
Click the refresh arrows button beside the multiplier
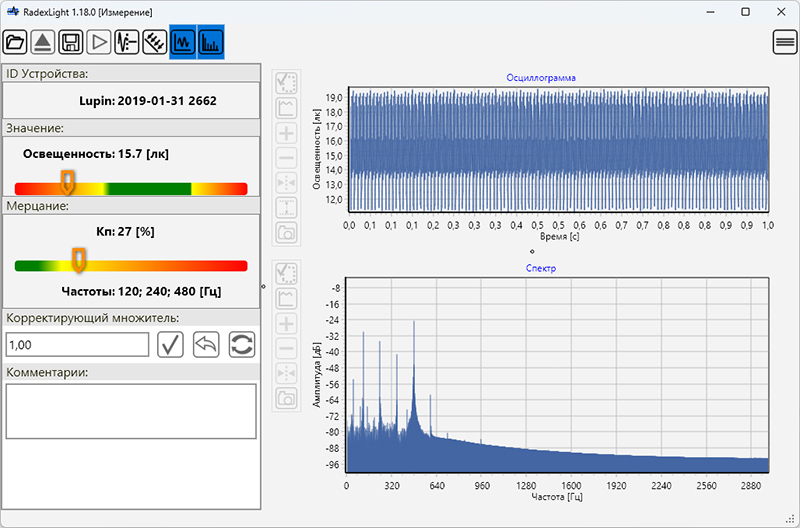pyautogui.click(x=242, y=345)
